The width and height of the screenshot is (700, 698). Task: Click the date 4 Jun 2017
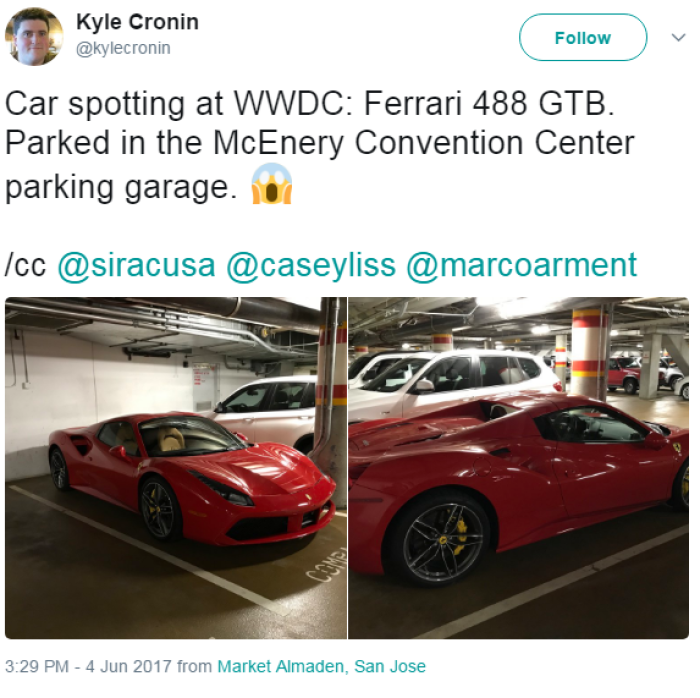pos(129,666)
